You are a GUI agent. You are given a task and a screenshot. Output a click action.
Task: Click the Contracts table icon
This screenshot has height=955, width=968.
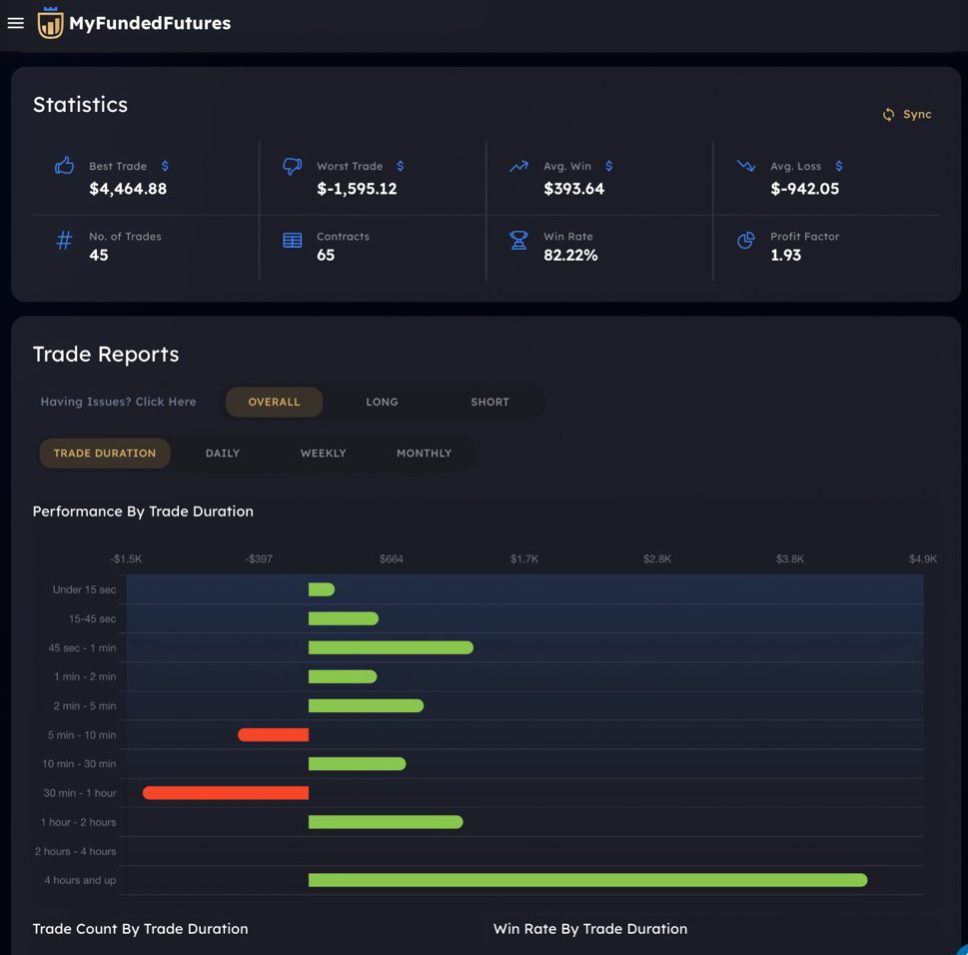(x=292, y=241)
